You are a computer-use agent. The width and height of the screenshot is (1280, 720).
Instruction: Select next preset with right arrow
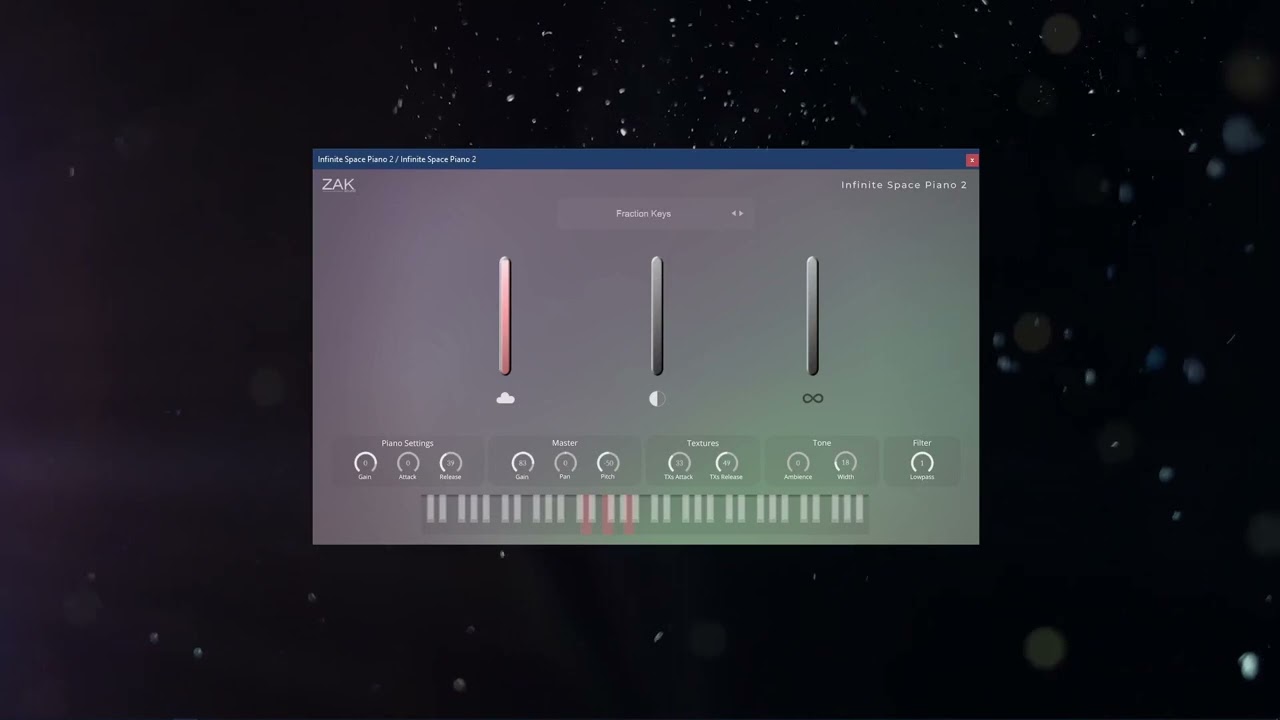tap(741, 213)
